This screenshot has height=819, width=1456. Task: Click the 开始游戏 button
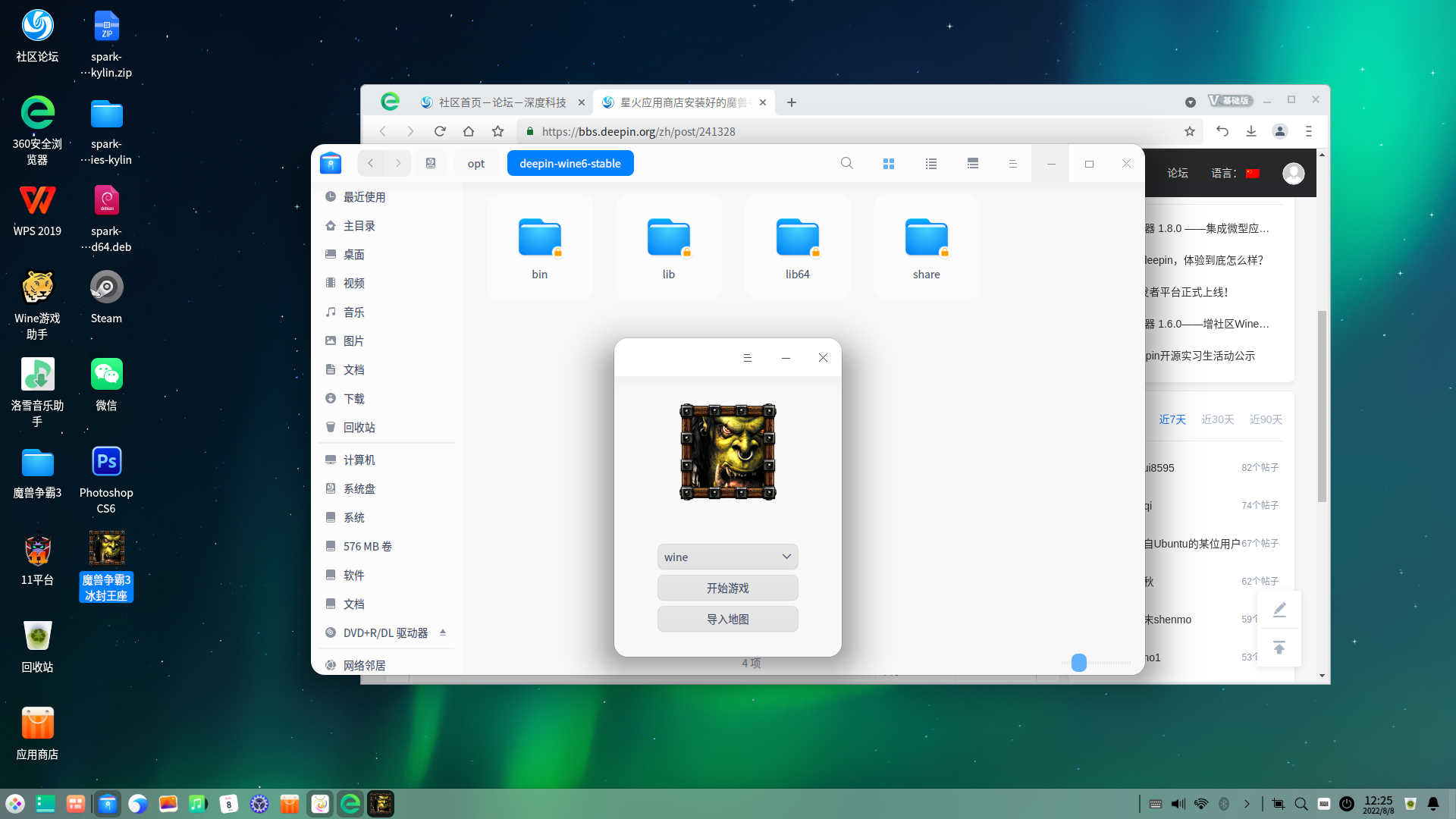pyautogui.click(x=727, y=587)
